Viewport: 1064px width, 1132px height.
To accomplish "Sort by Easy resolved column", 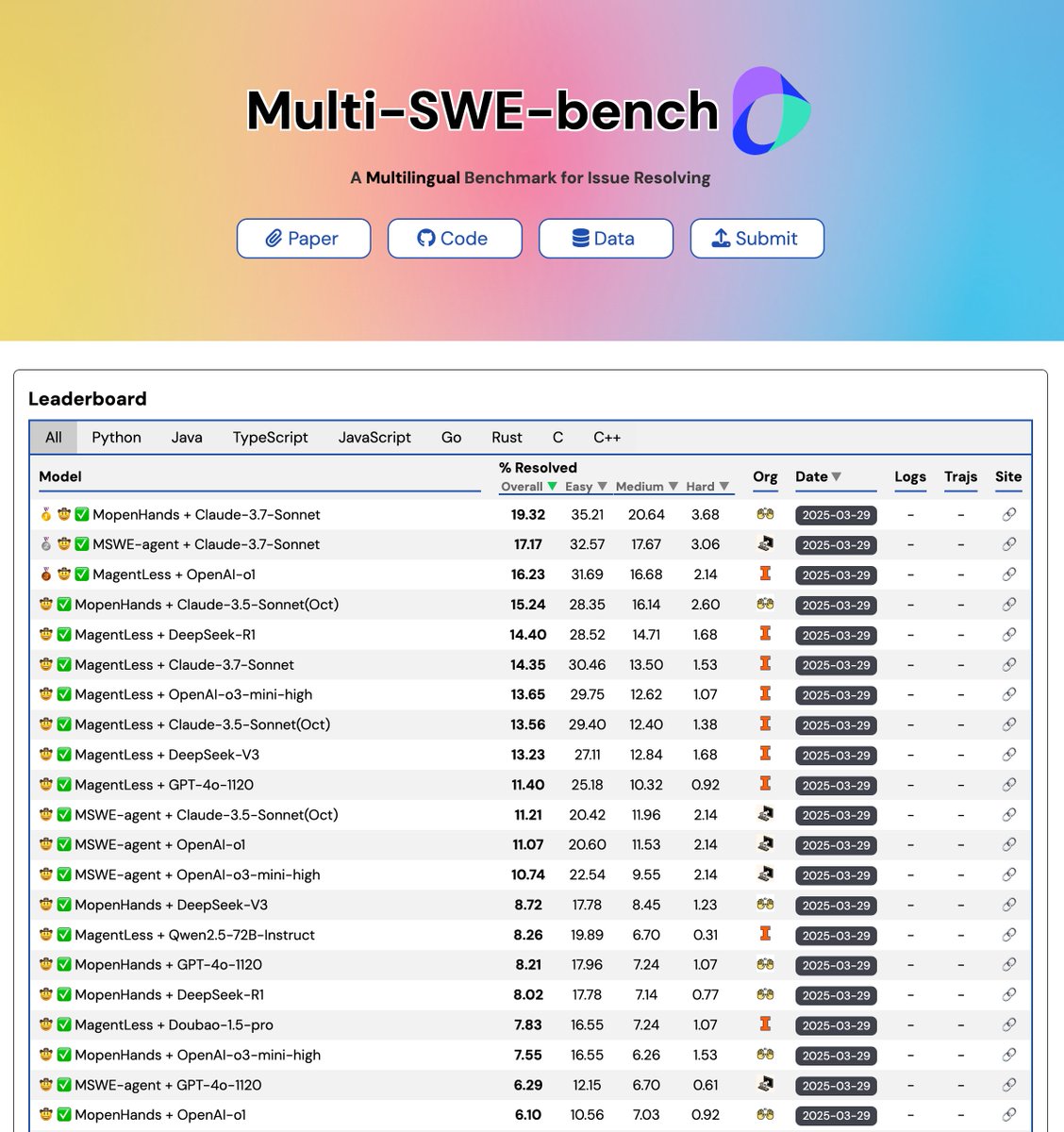I will pos(586,487).
